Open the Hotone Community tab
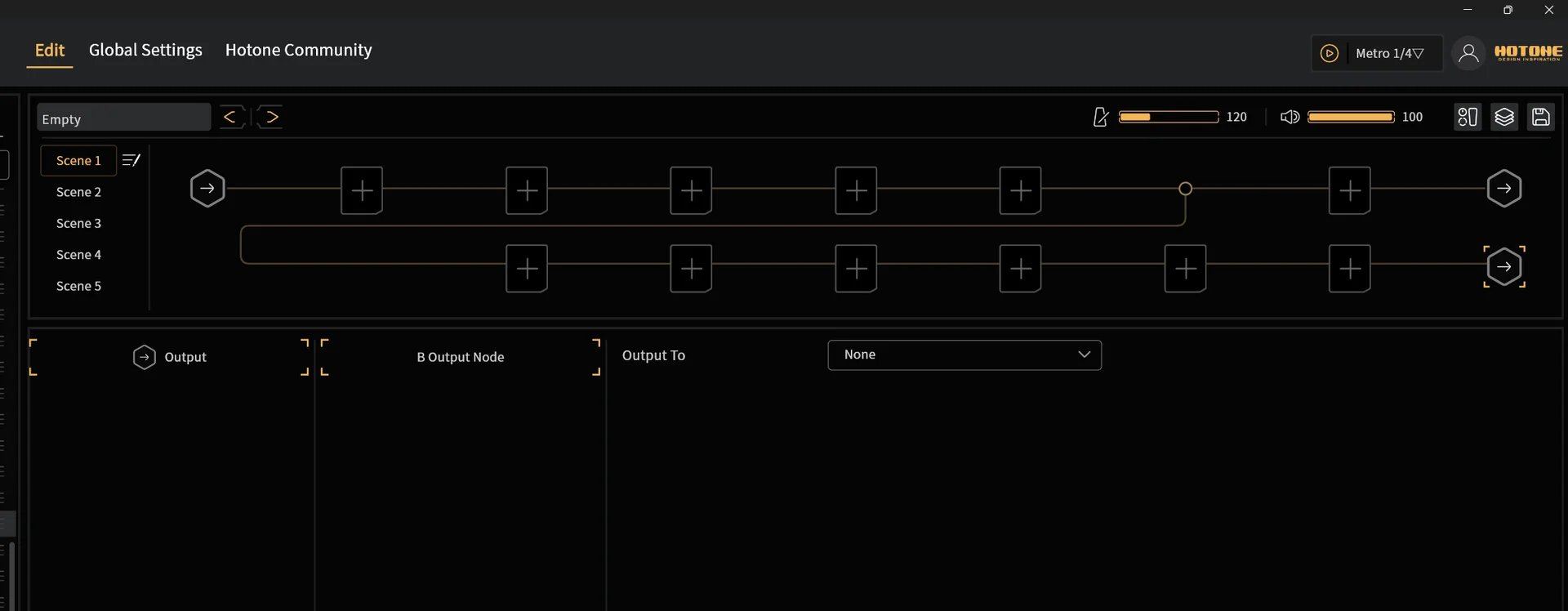The width and height of the screenshot is (1568, 611). coord(298,50)
